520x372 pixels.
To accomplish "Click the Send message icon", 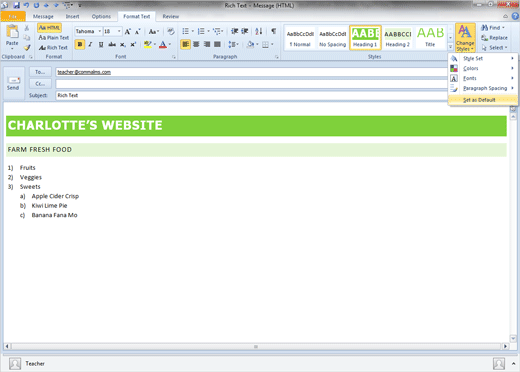I will tap(14, 84).
